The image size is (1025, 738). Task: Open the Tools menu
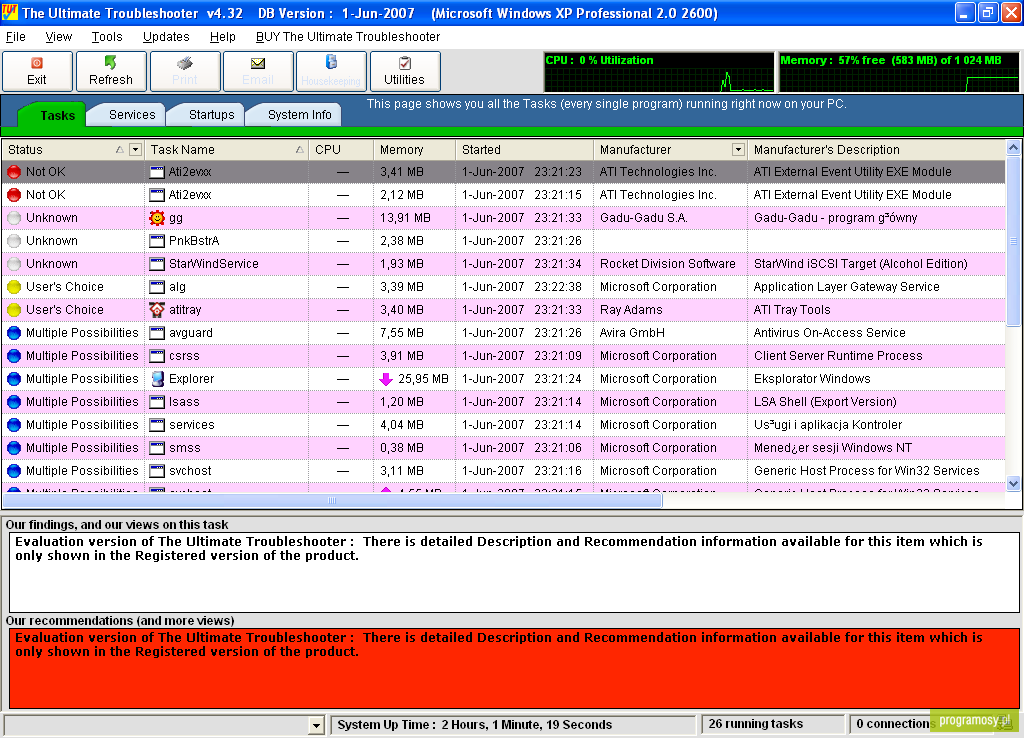[107, 37]
